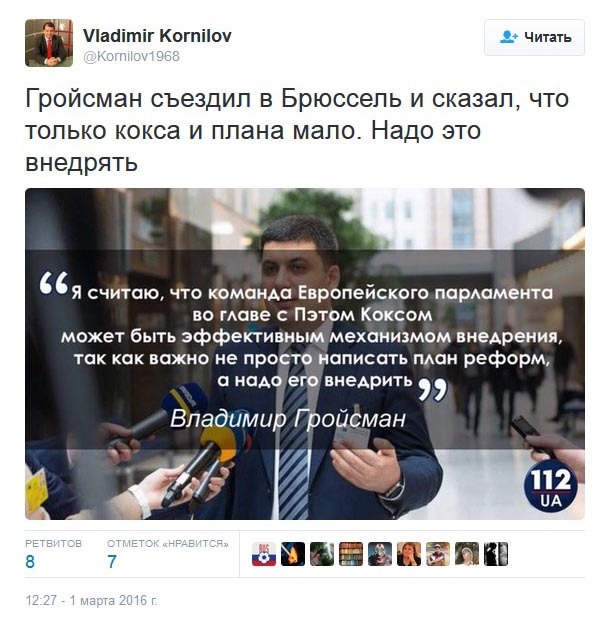This screenshot has width=612, height=618.
Task: Open Vladimir Kornilov profile avatar
Action: click(x=49, y=43)
